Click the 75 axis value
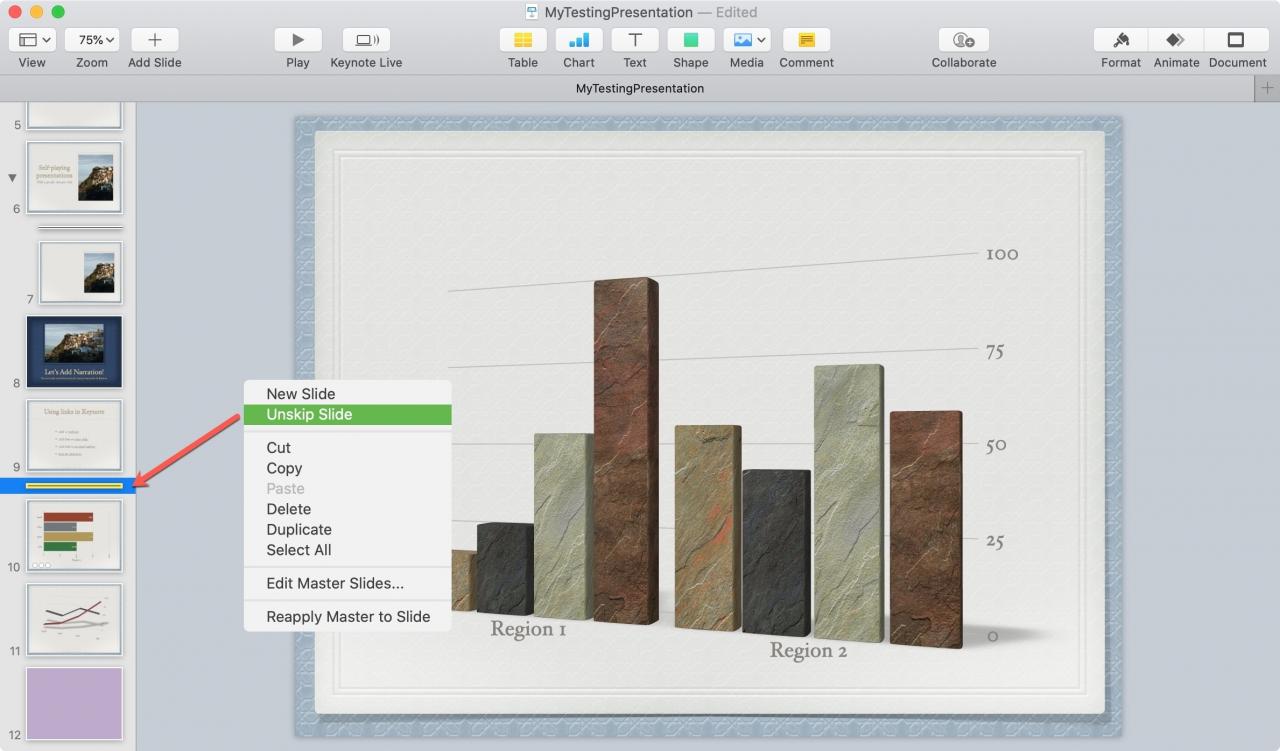Viewport: 1280px width, 751px height. (x=994, y=351)
